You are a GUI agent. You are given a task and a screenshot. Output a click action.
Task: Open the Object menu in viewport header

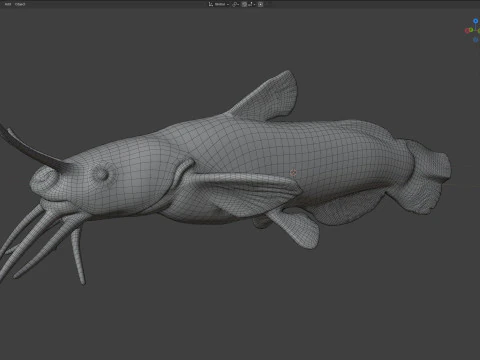point(20,4)
